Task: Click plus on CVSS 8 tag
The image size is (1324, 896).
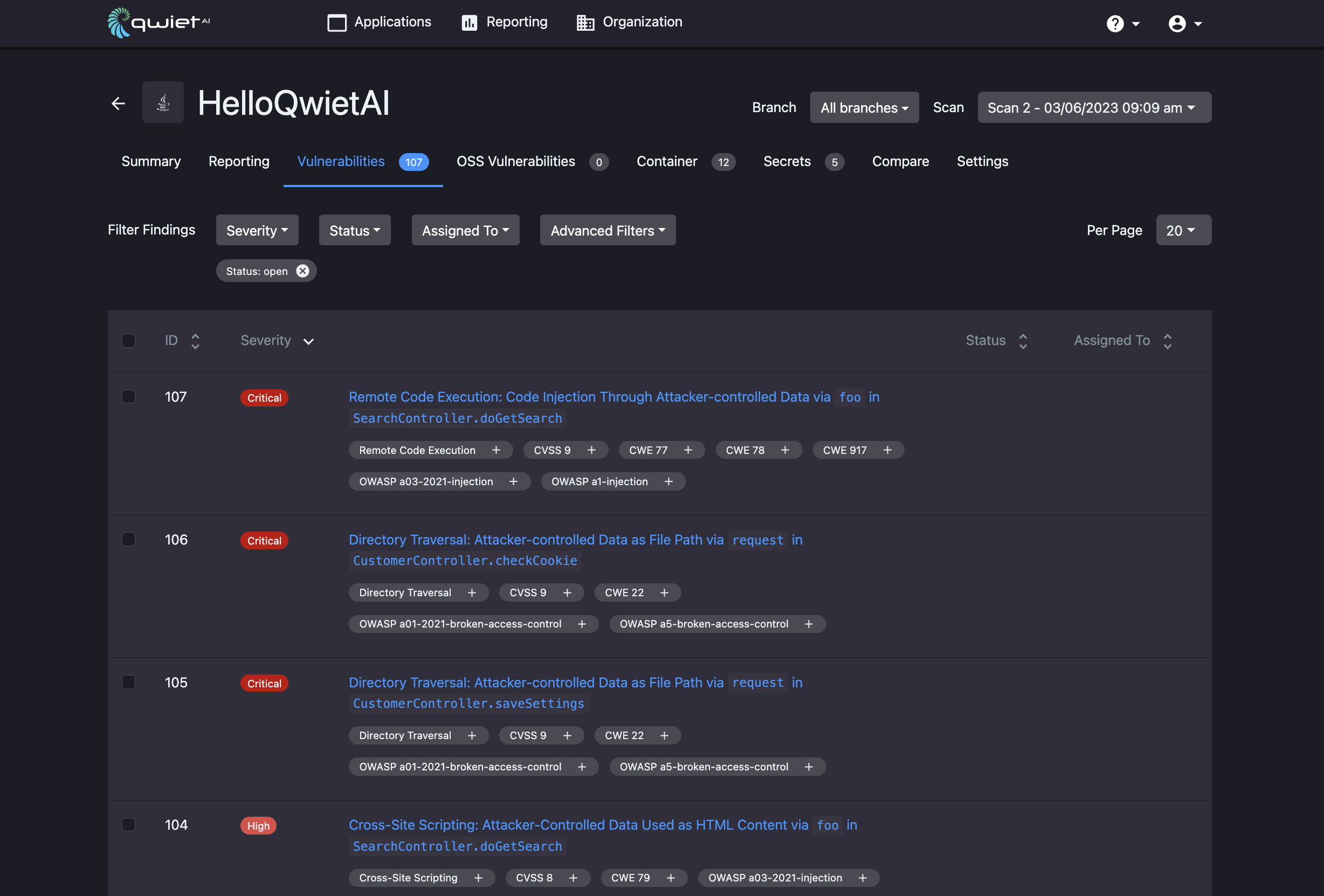Action: click(x=573, y=878)
